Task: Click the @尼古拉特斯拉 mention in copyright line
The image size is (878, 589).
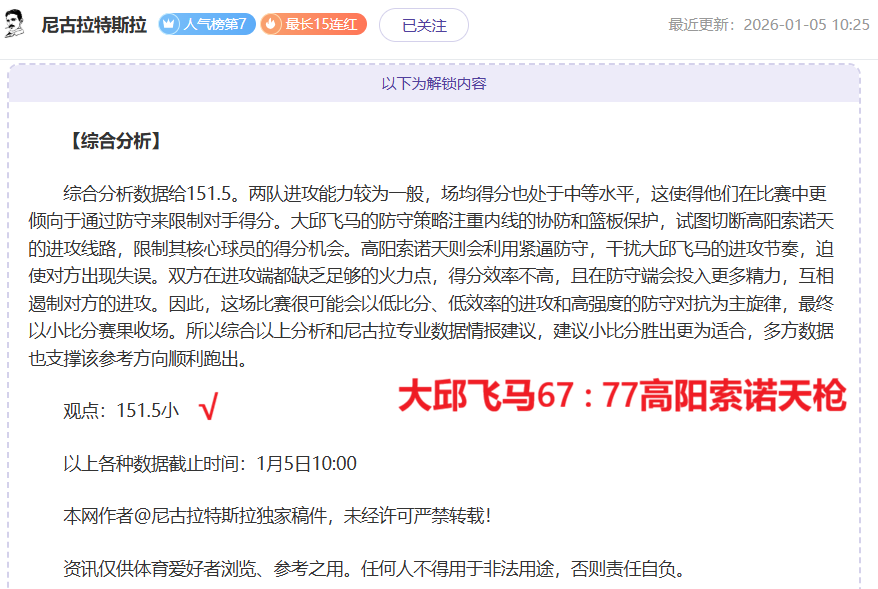Action: click(x=199, y=517)
